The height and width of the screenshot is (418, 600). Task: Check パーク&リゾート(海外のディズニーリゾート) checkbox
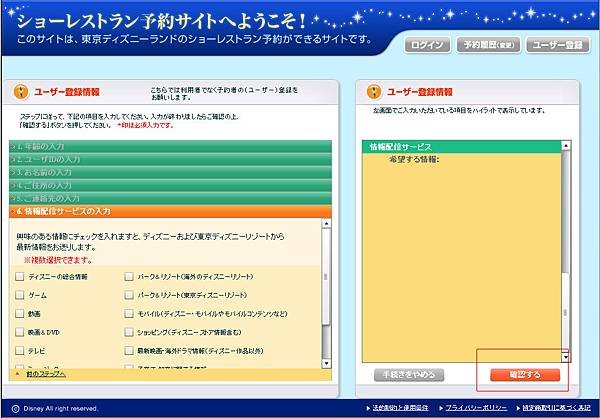[129, 276]
